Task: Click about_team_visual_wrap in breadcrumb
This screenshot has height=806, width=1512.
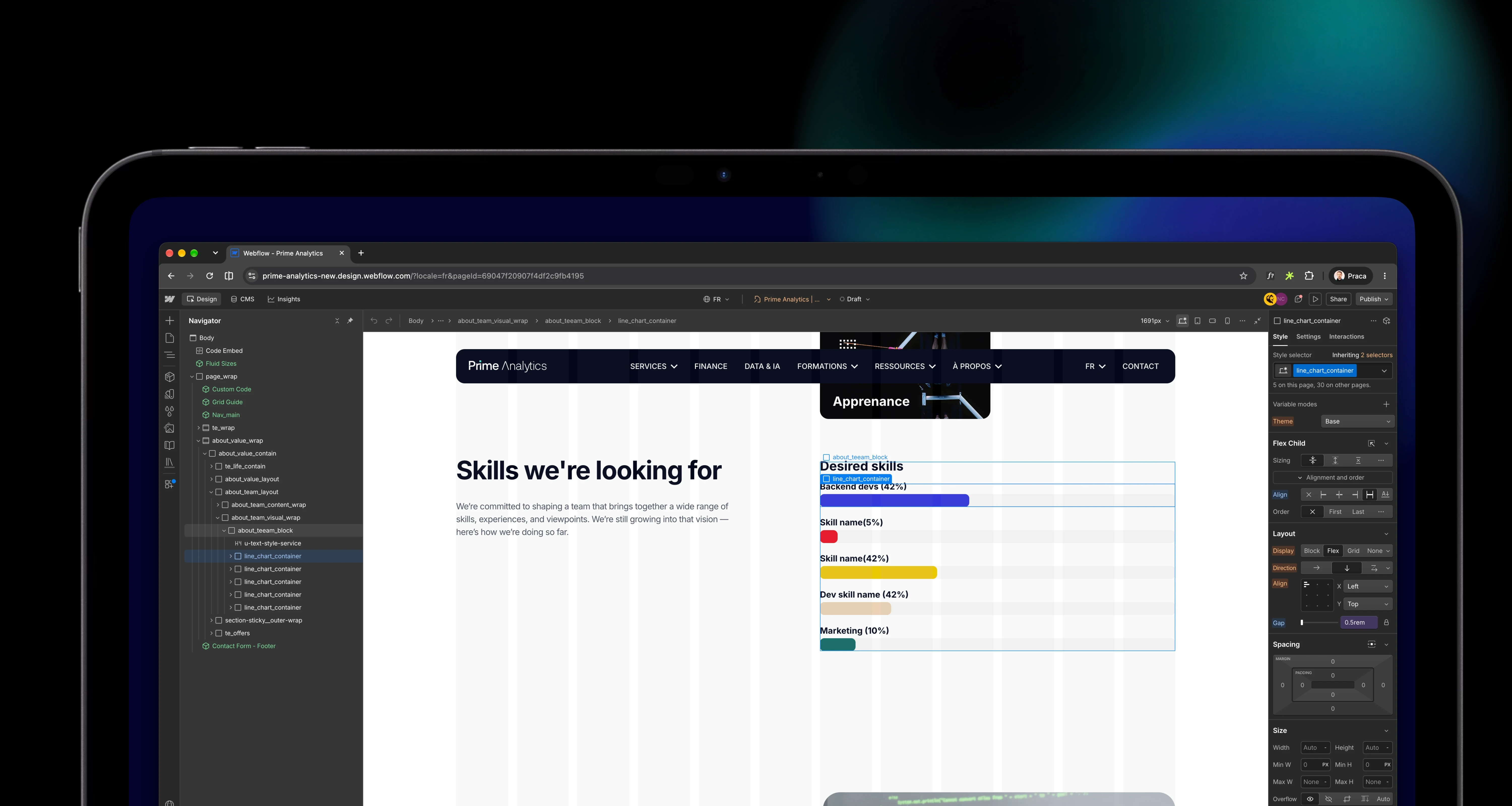Action: coord(492,321)
